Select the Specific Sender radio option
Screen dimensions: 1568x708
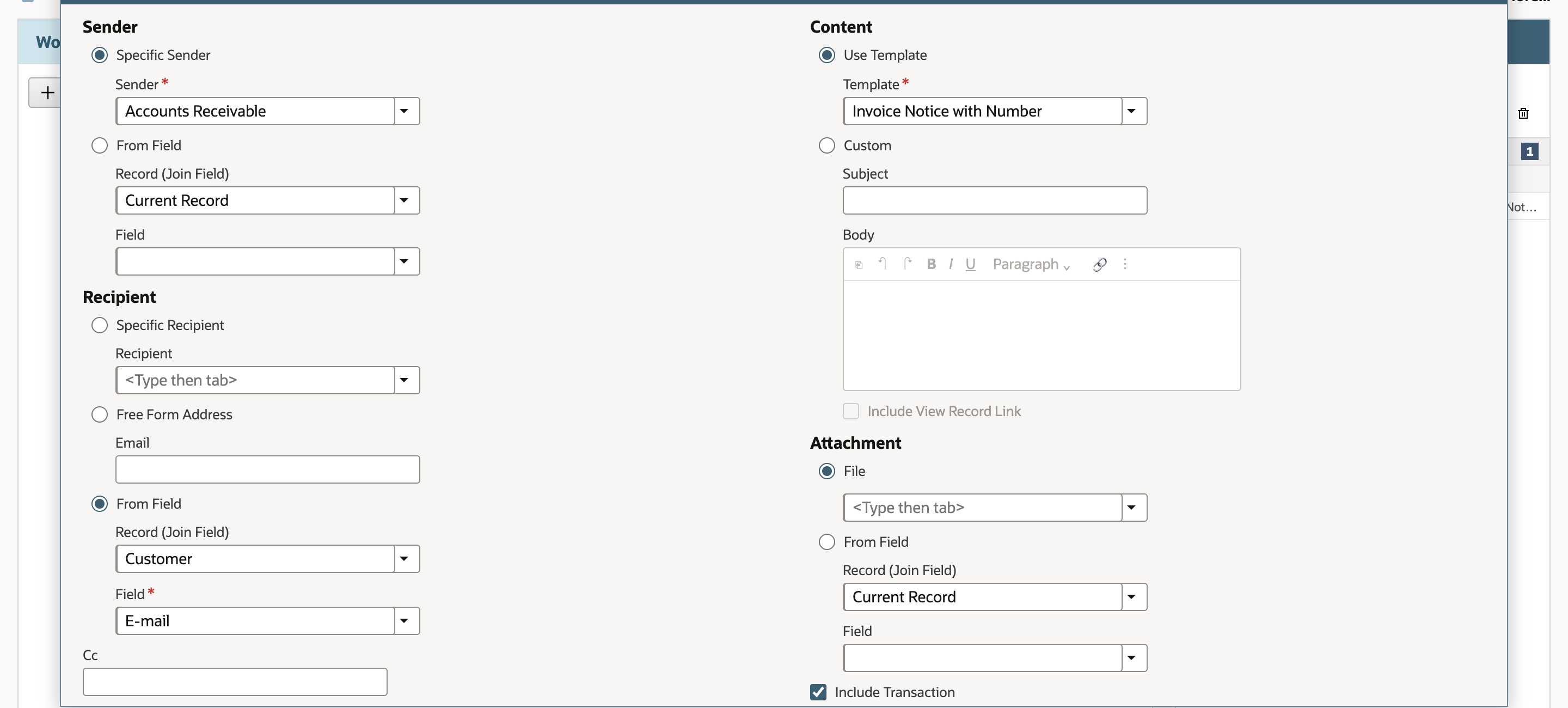(99, 55)
